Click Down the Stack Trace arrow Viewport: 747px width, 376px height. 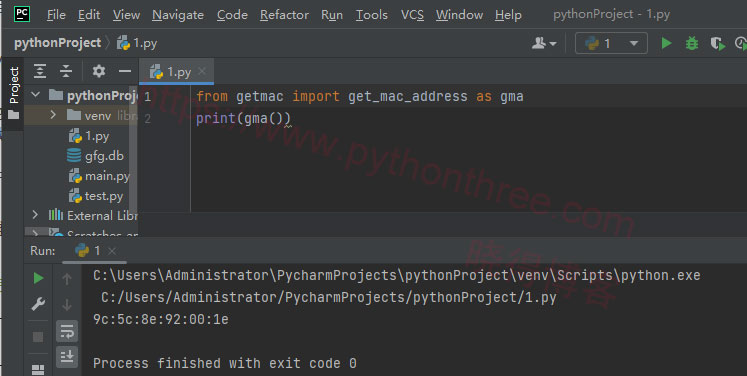coord(67,305)
